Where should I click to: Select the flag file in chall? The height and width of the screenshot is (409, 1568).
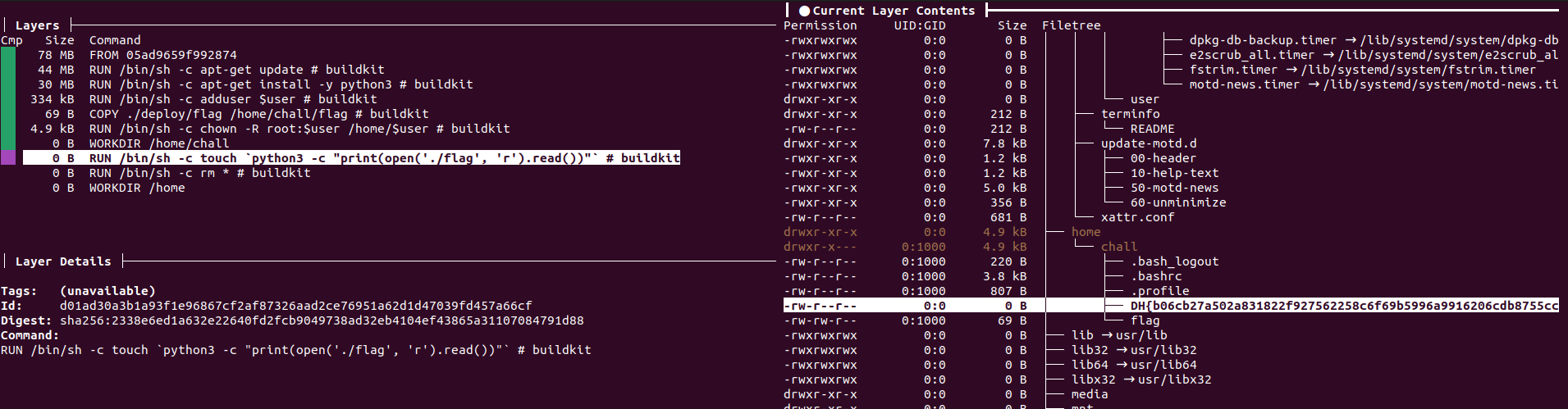1145,320
